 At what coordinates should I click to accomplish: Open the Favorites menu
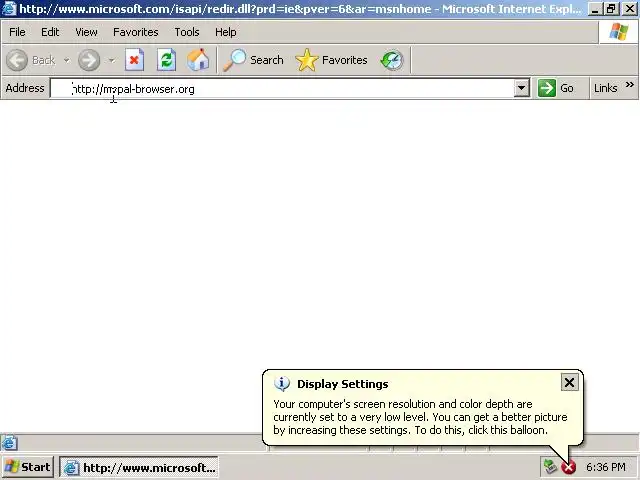136,32
